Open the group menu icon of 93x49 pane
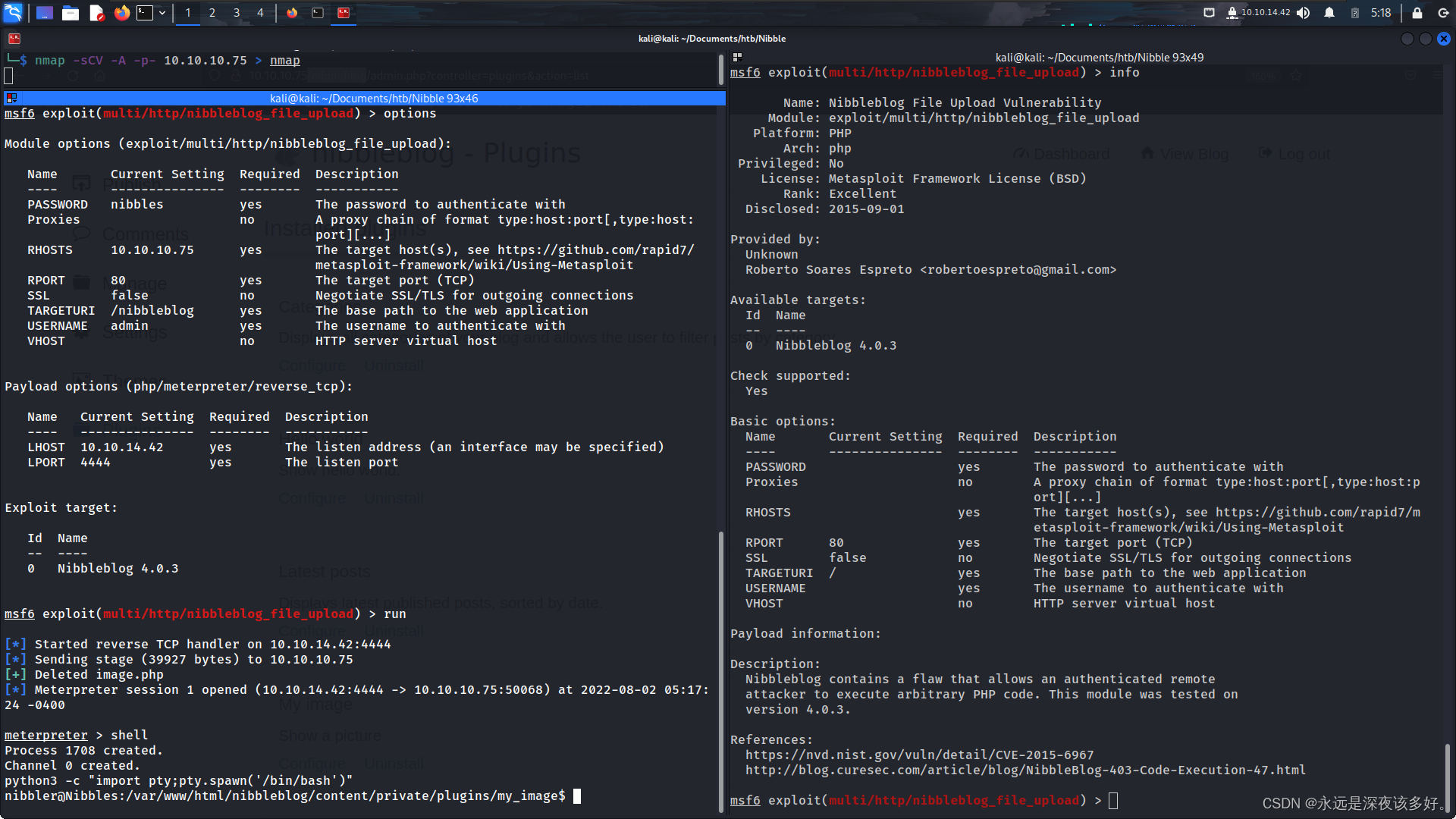 tap(737, 57)
